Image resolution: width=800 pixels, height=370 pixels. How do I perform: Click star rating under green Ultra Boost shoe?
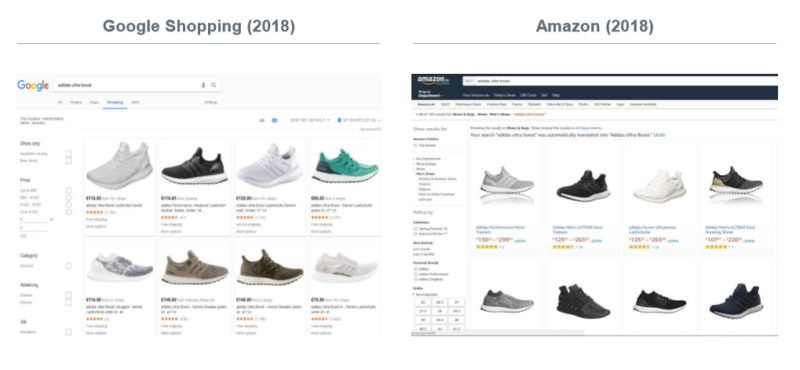(319, 217)
